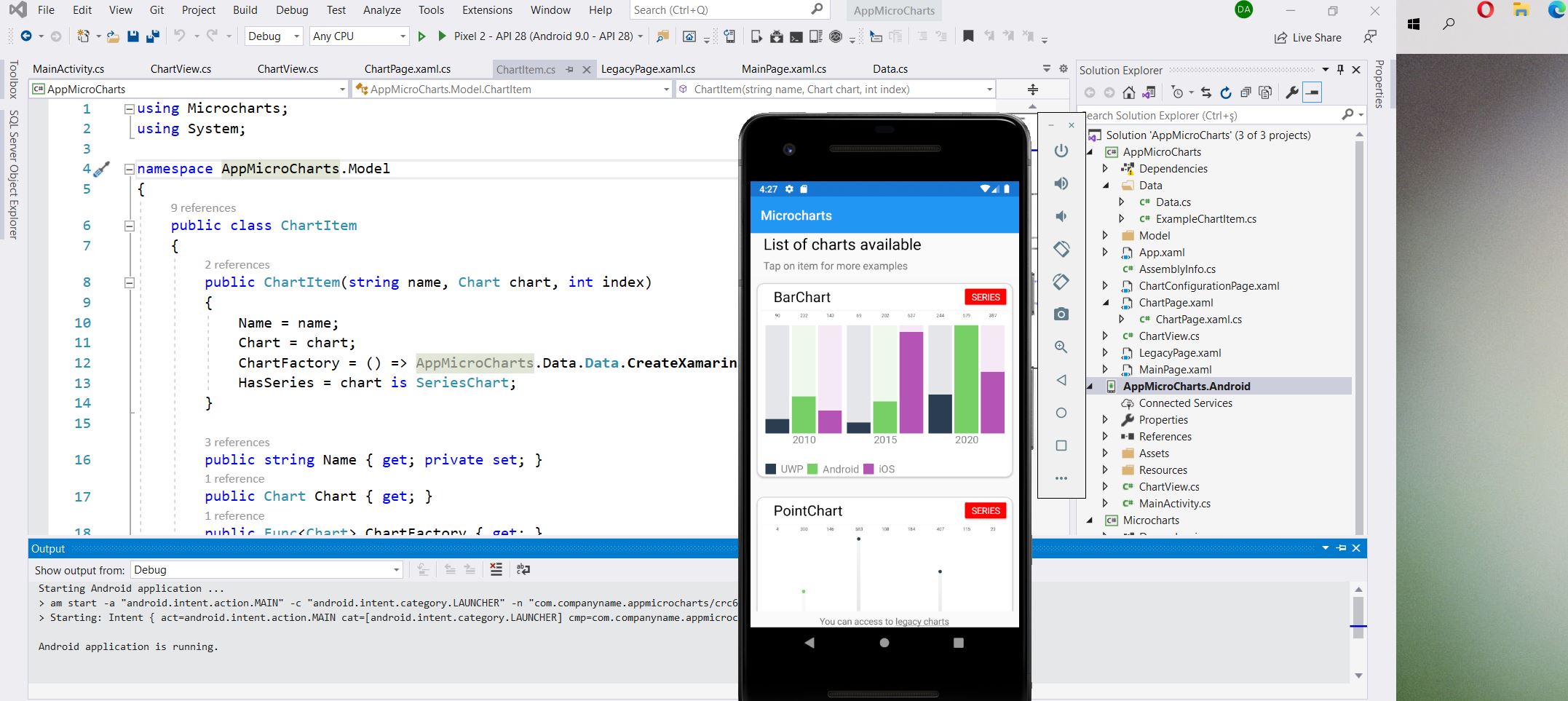The height and width of the screenshot is (701, 1568).
Task: Open Properties wrench icon in Solution Explorer
Action: 1292,92
